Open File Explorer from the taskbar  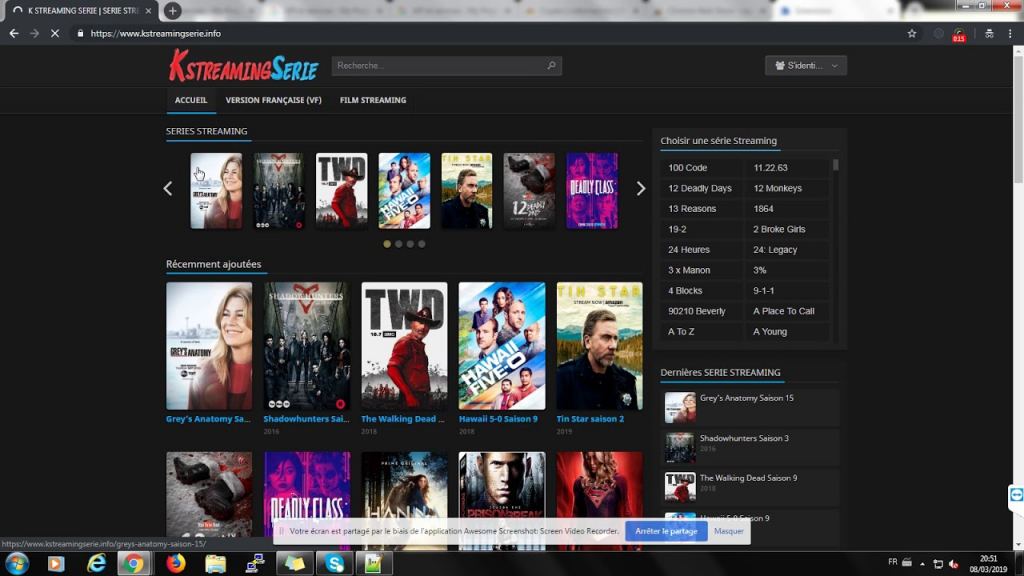(x=215, y=563)
